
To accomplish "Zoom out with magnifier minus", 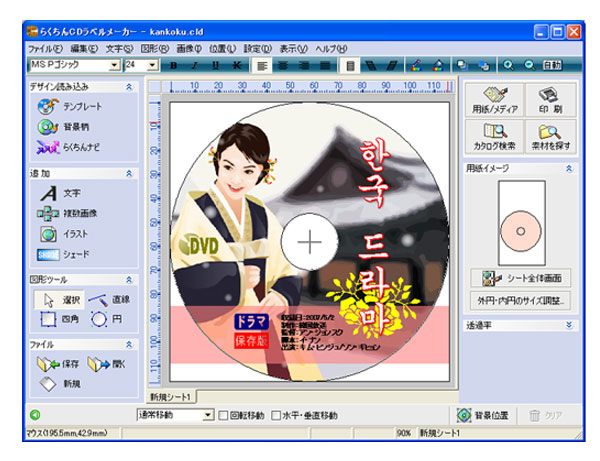I will coord(530,65).
